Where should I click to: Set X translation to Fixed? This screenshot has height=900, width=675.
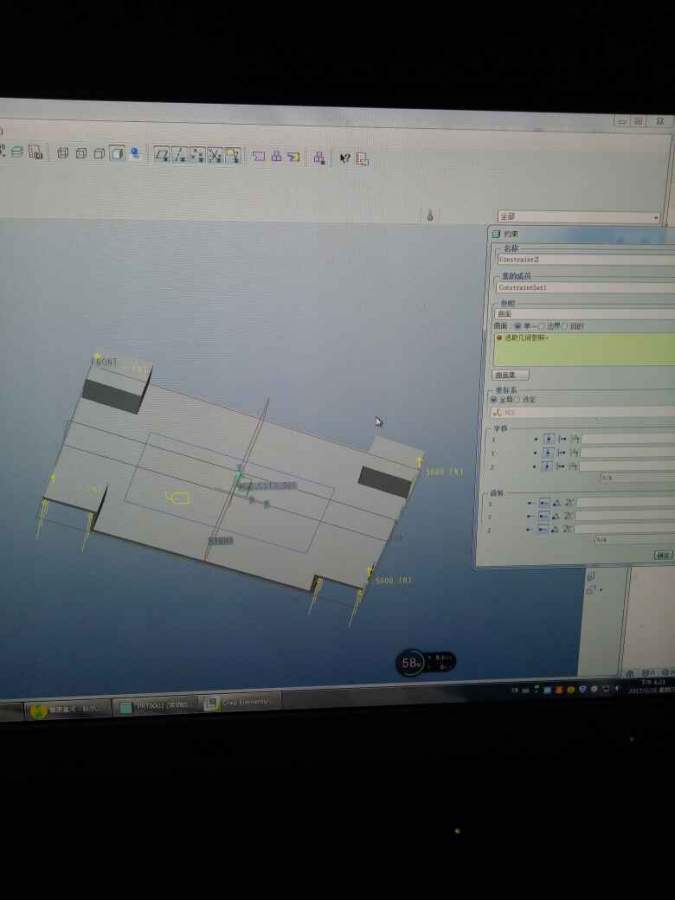[549, 439]
